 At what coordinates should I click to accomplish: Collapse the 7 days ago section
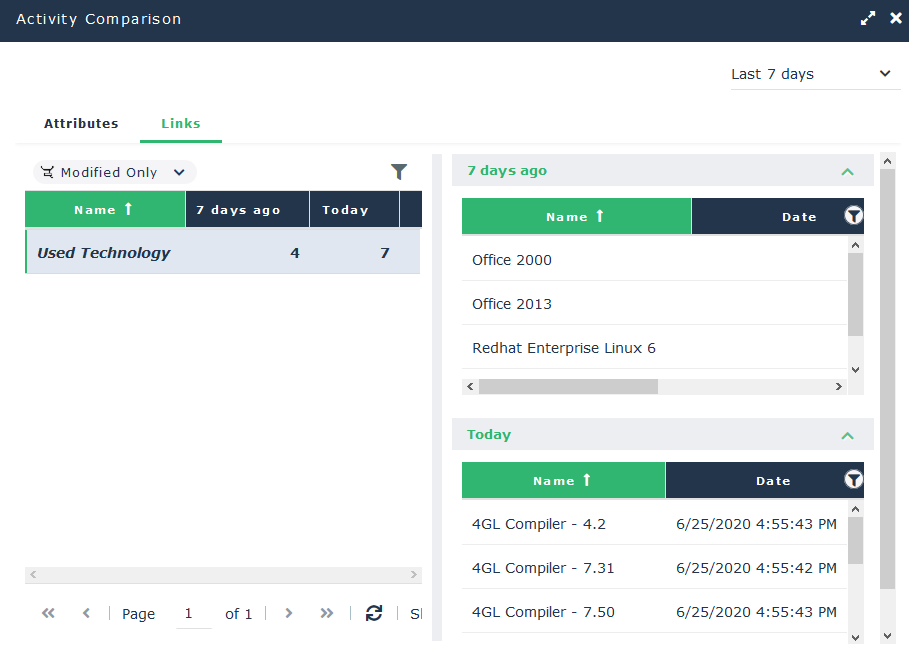tap(847, 171)
